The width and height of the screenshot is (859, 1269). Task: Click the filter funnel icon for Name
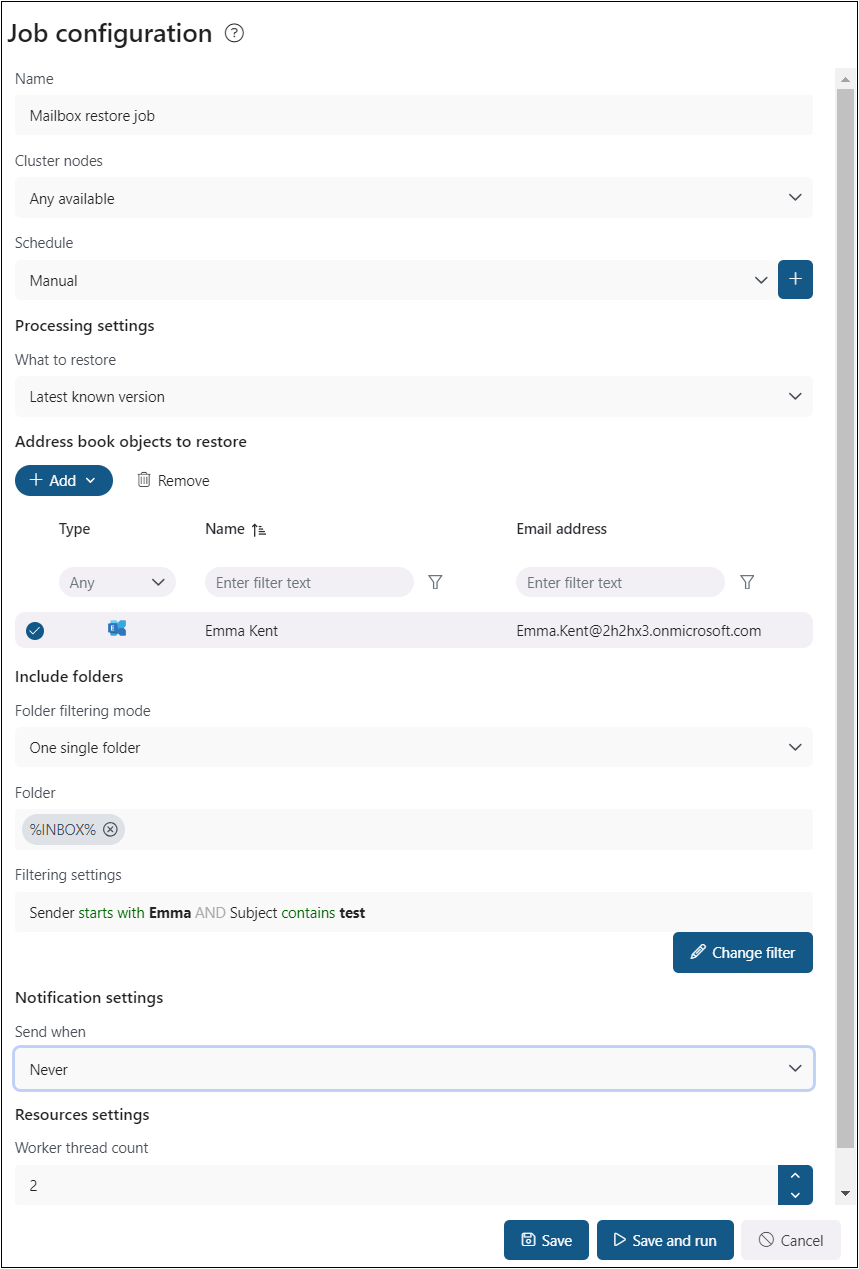(435, 582)
